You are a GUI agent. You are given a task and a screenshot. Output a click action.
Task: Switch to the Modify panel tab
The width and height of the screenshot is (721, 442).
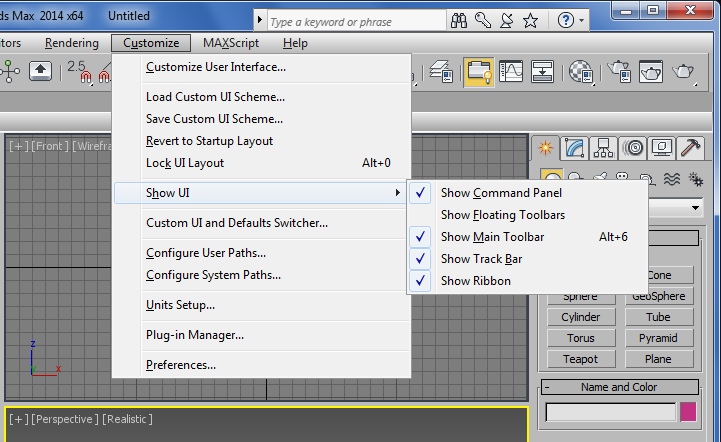coord(574,148)
